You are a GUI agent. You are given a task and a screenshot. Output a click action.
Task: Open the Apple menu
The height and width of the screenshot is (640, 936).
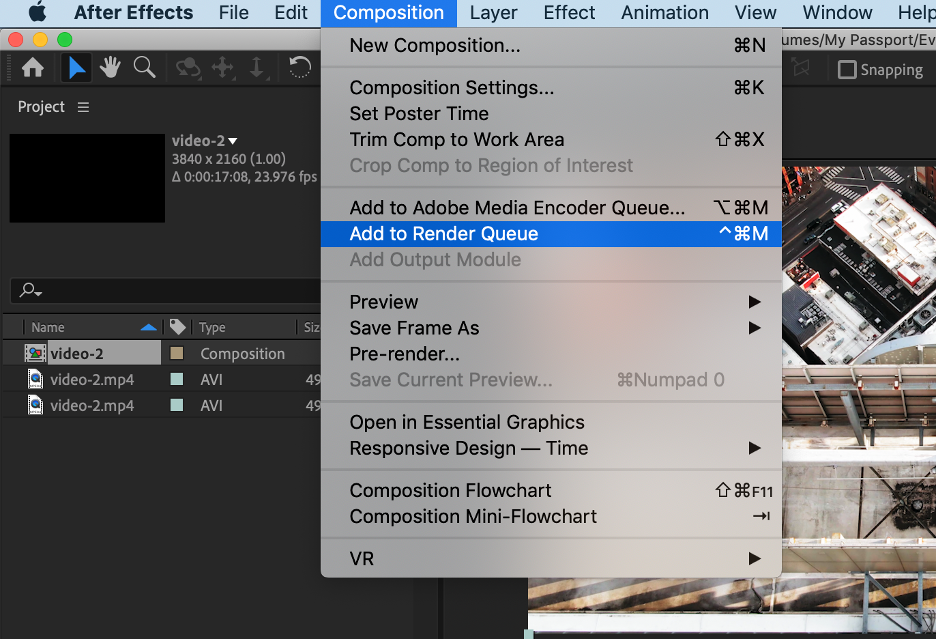[x=37, y=13]
